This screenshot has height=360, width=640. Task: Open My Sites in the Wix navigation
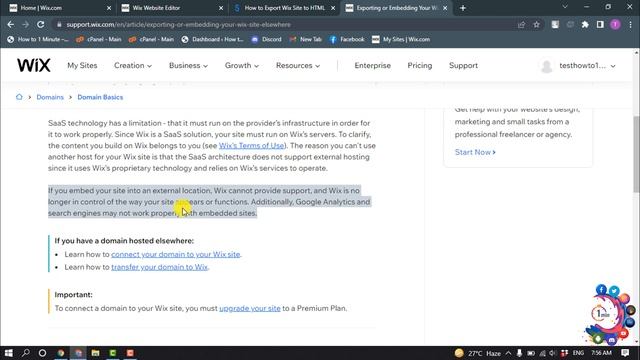click(x=82, y=66)
